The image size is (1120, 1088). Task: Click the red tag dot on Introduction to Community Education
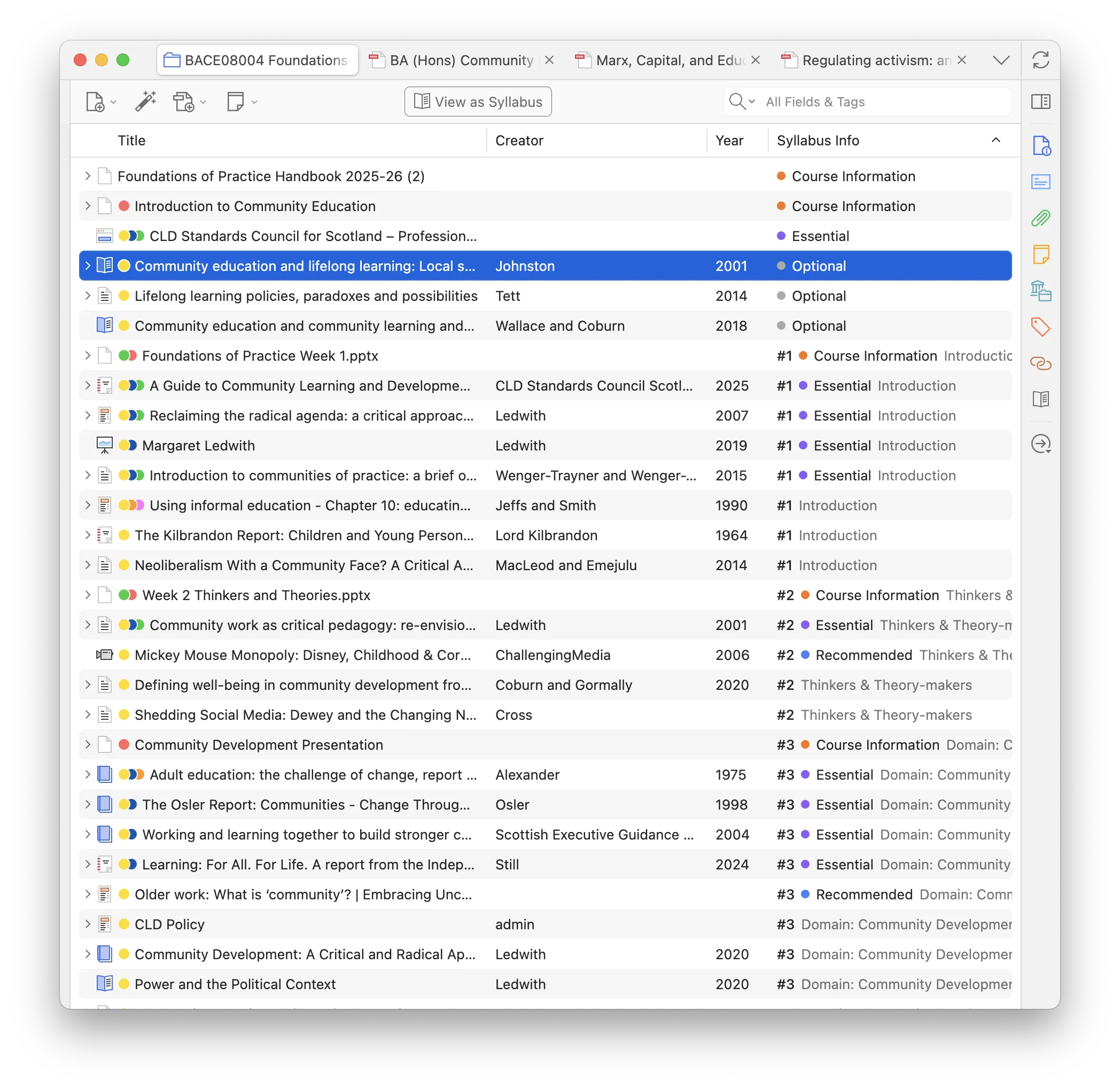click(x=124, y=206)
